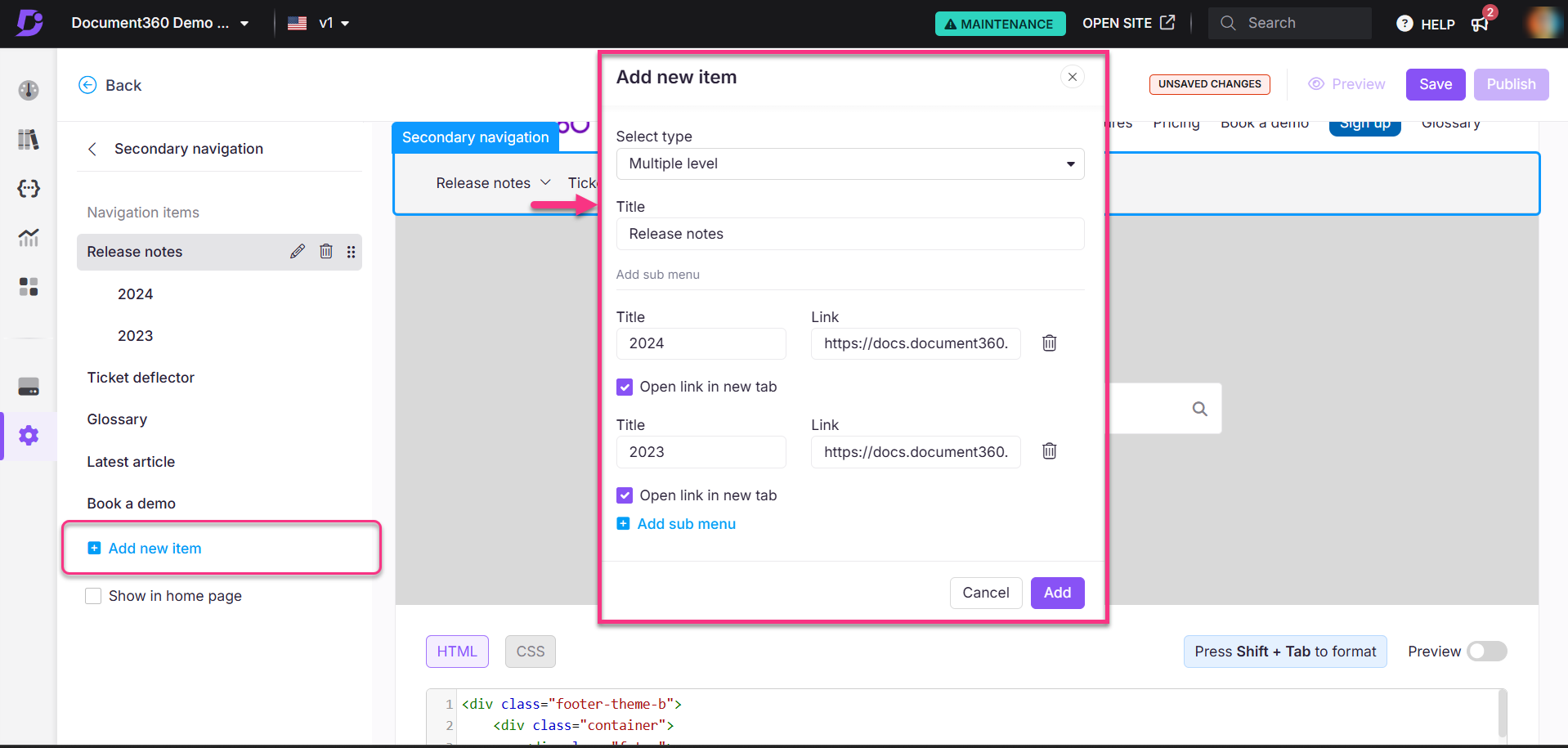The width and height of the screenshot is (1568, 748).
Task: Click the 2023 Link input field
Action: click(x=916, y=452)
